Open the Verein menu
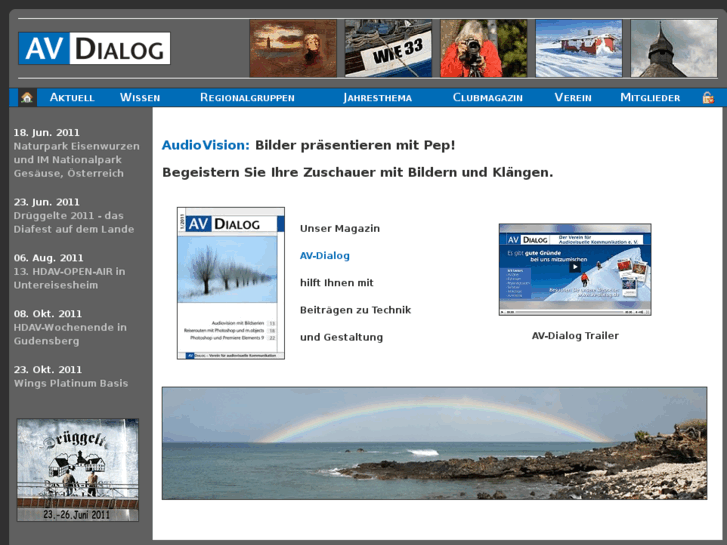 [573, 97]
